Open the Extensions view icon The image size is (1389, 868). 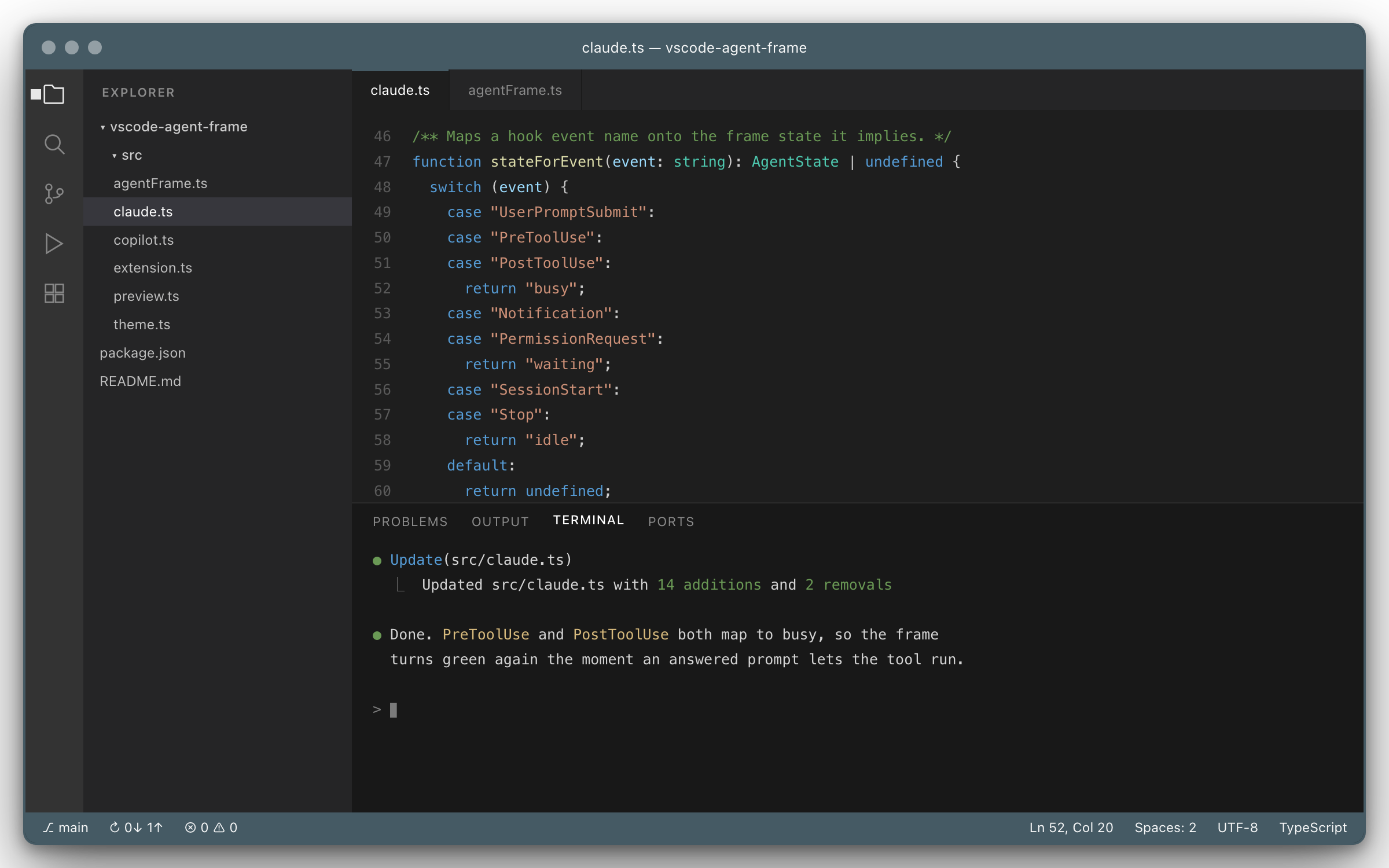pos(54,293)
